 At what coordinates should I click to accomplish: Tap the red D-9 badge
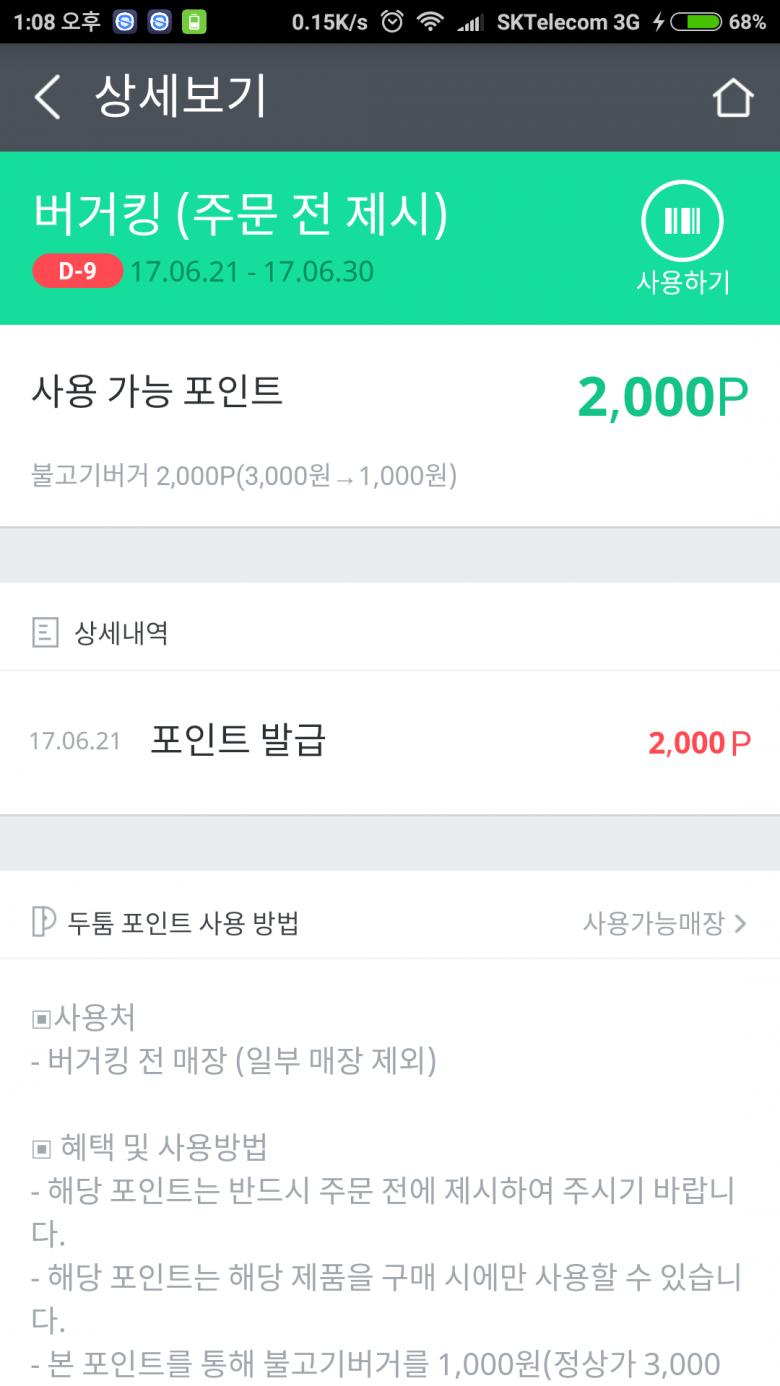(77, 271)
